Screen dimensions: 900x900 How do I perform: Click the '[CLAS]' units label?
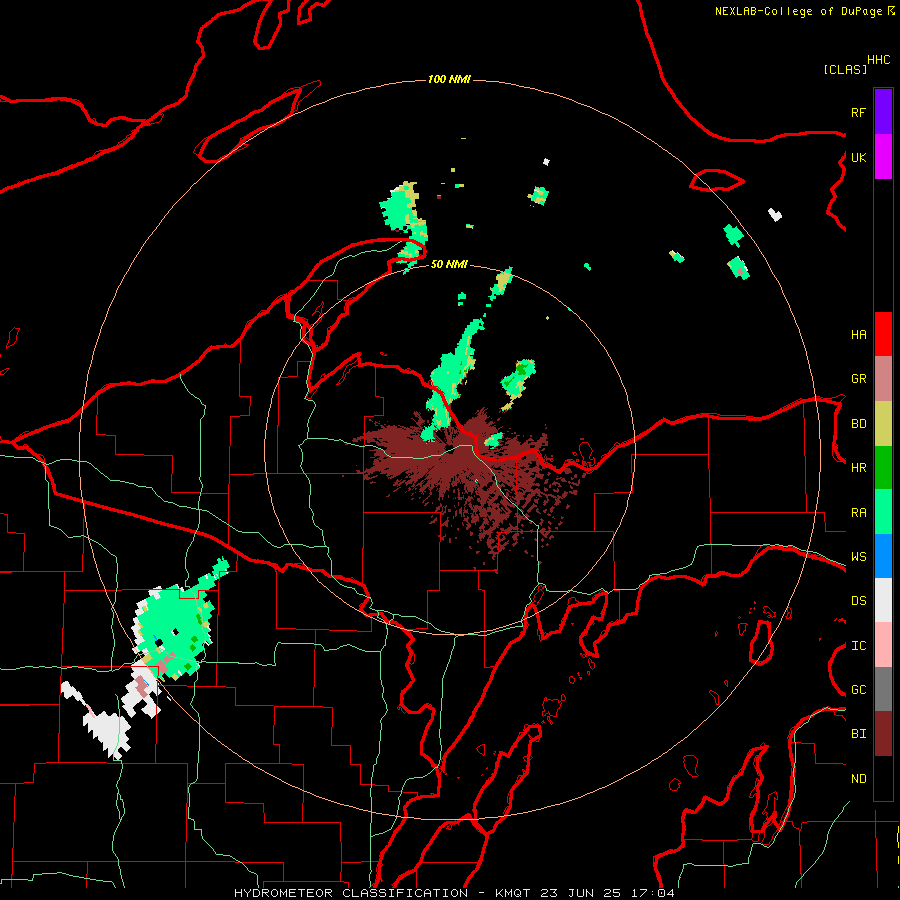click(845, 69)
